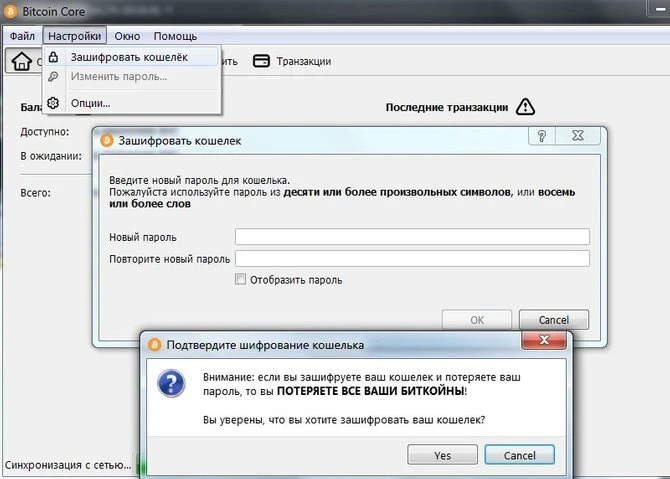Close the Зашифровать кошелек dialog
The width and height of the screenshot is (670, 479).
pos(578,136)
